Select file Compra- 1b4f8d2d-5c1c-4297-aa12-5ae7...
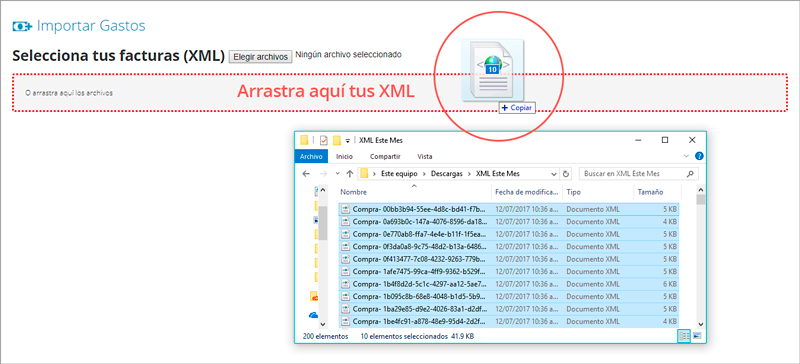 pyautogui.click(x=509, y=284)
